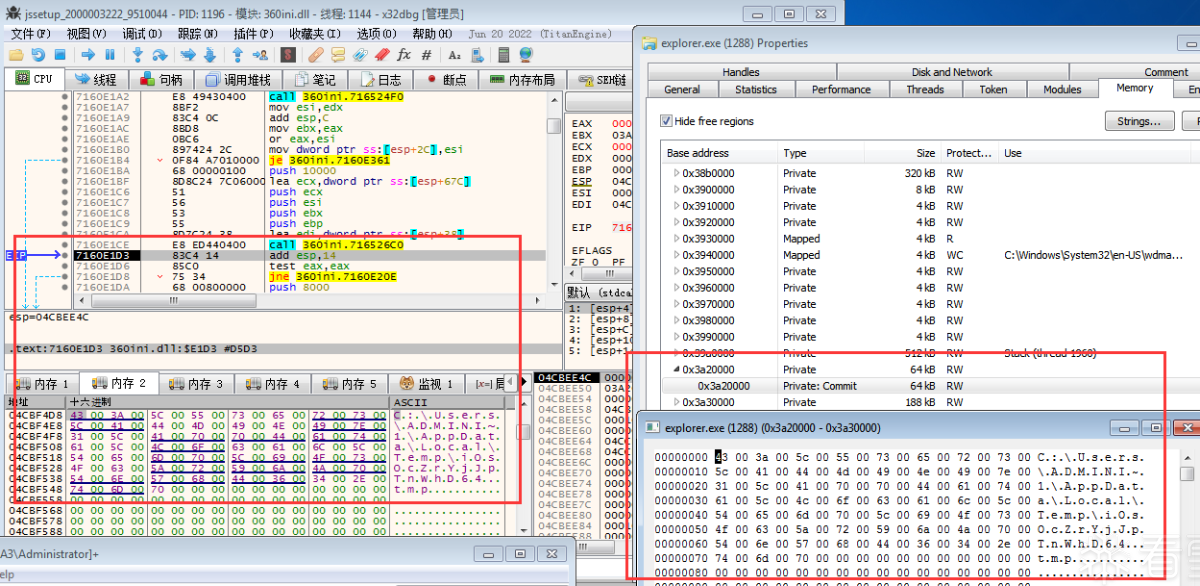Expand the 0x3910000 memory region
Viewport: 1200px width, 586px height.
click(x=676, y=206)
